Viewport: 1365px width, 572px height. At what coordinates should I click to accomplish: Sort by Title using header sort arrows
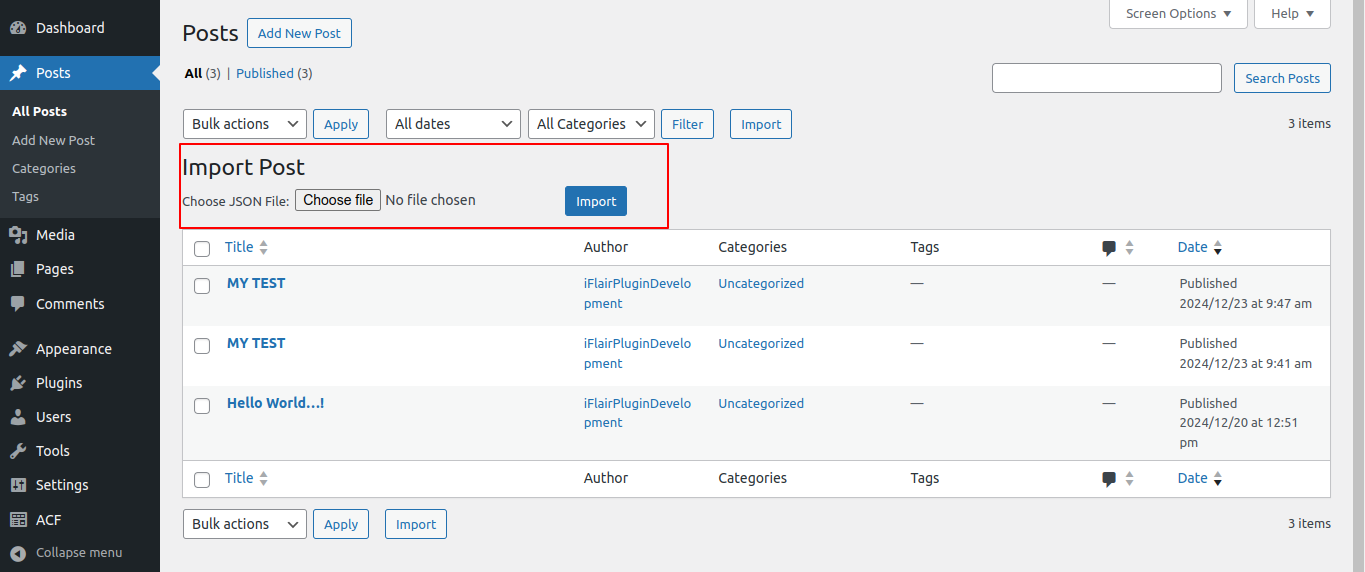(x=264, y=247)
